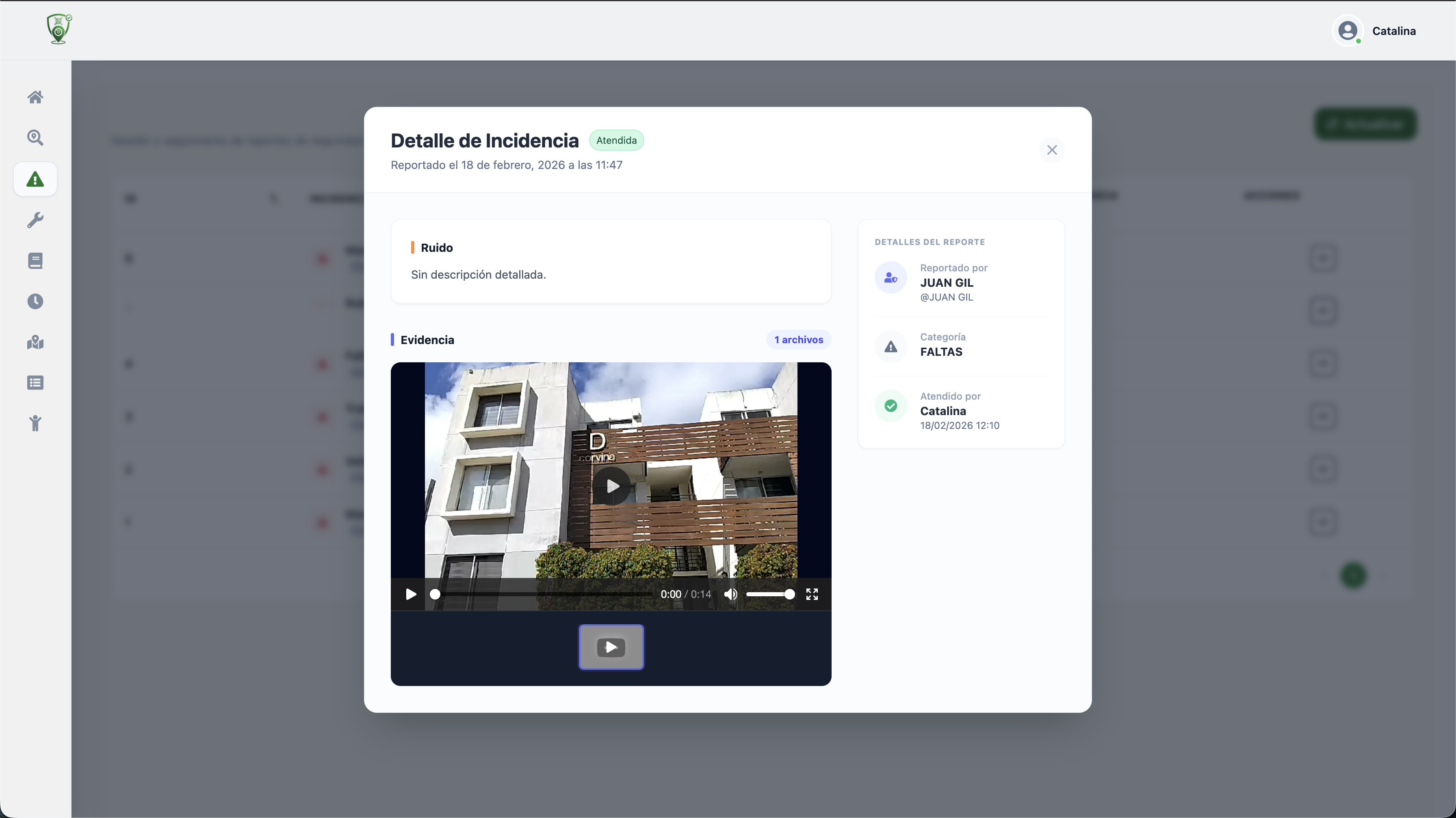The image size is (1456, 818).
Task: Open the home icon in sidebar
Action: [x=35, y=97]
